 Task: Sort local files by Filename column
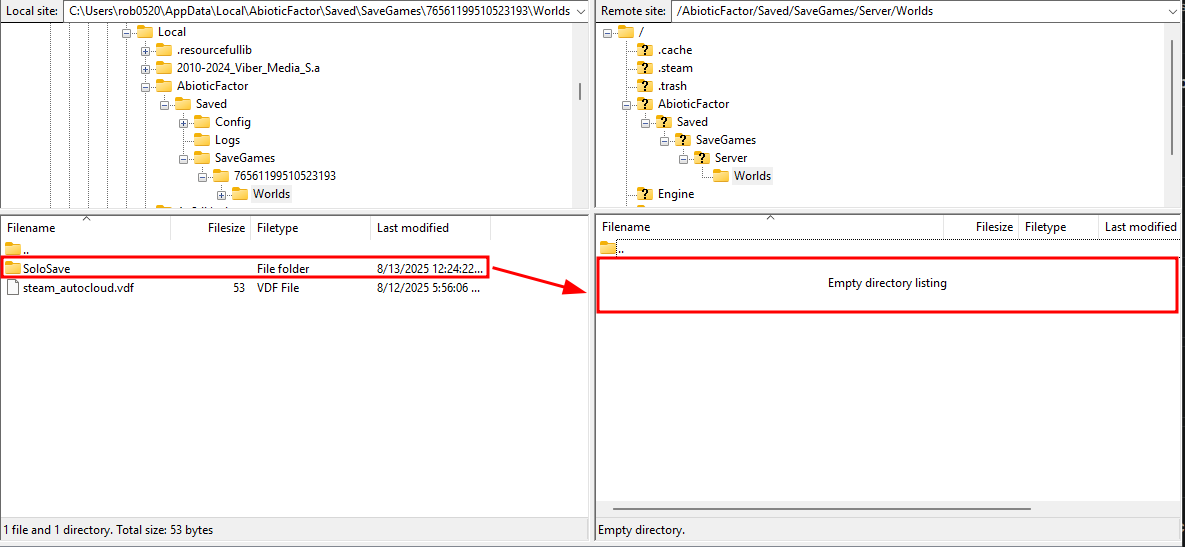[x=86, y=227]
